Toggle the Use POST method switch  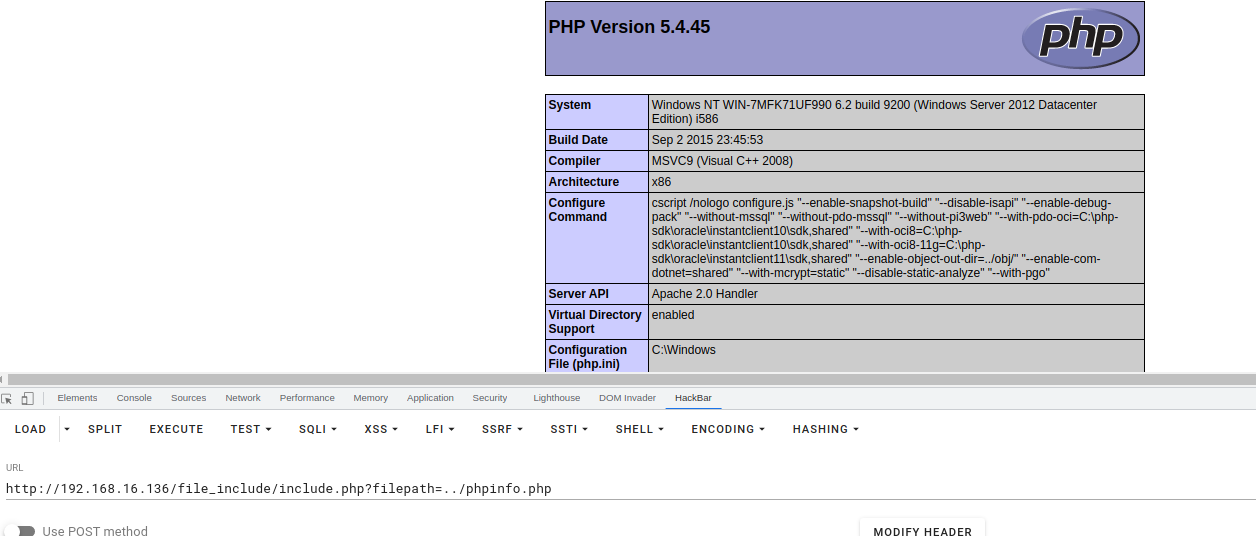19,531
